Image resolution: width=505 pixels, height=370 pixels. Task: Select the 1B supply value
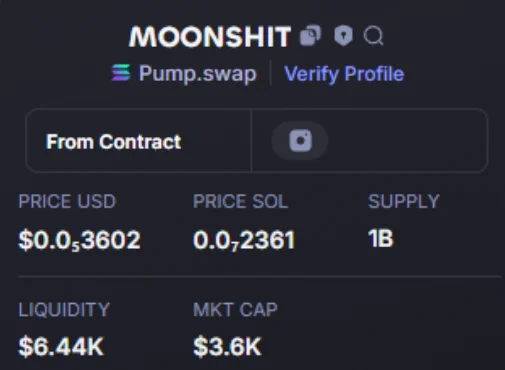point(381,239)
